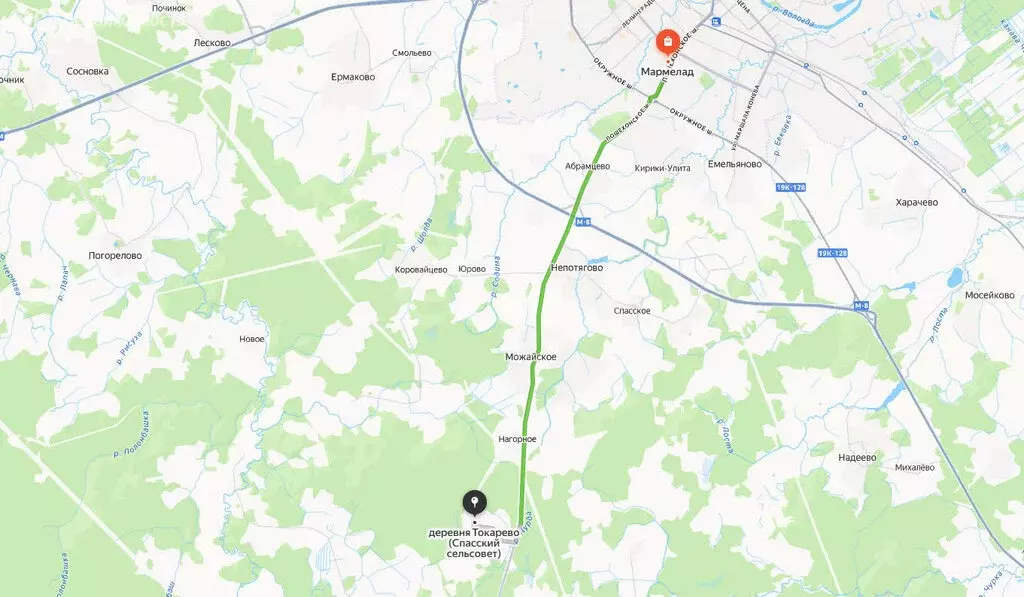1024x597 pixels.
Task: Select the Сосновка village label
Action: pyautogui.click(x=88, y=71)
